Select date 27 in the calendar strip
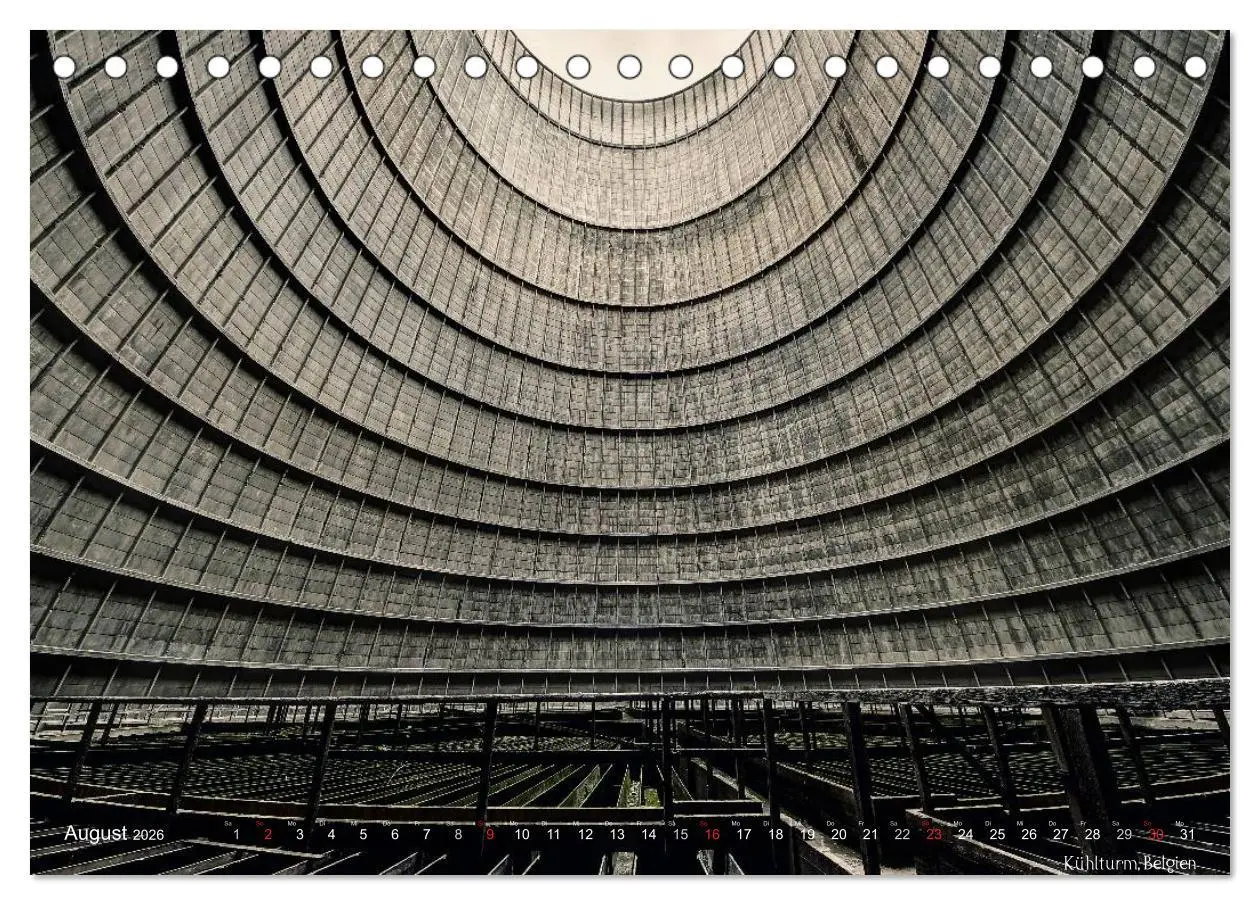Image resolution: width=1260 pixels, height=905 pixels. coord(1060,834)
